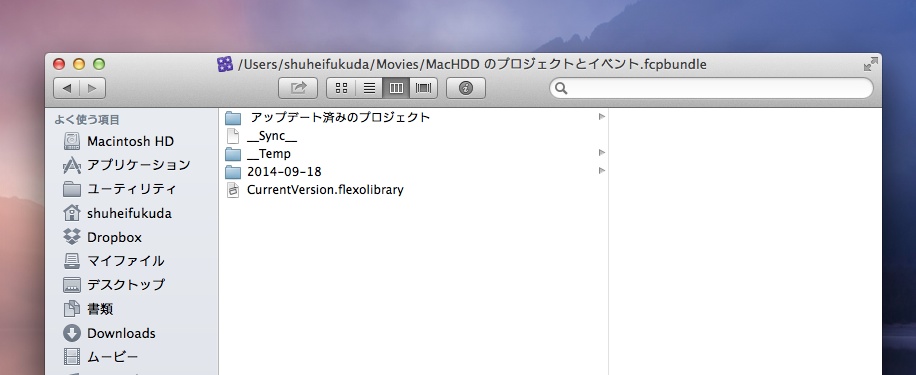
Task: Open Downloads in the sidebar
Action: [121, 333]
